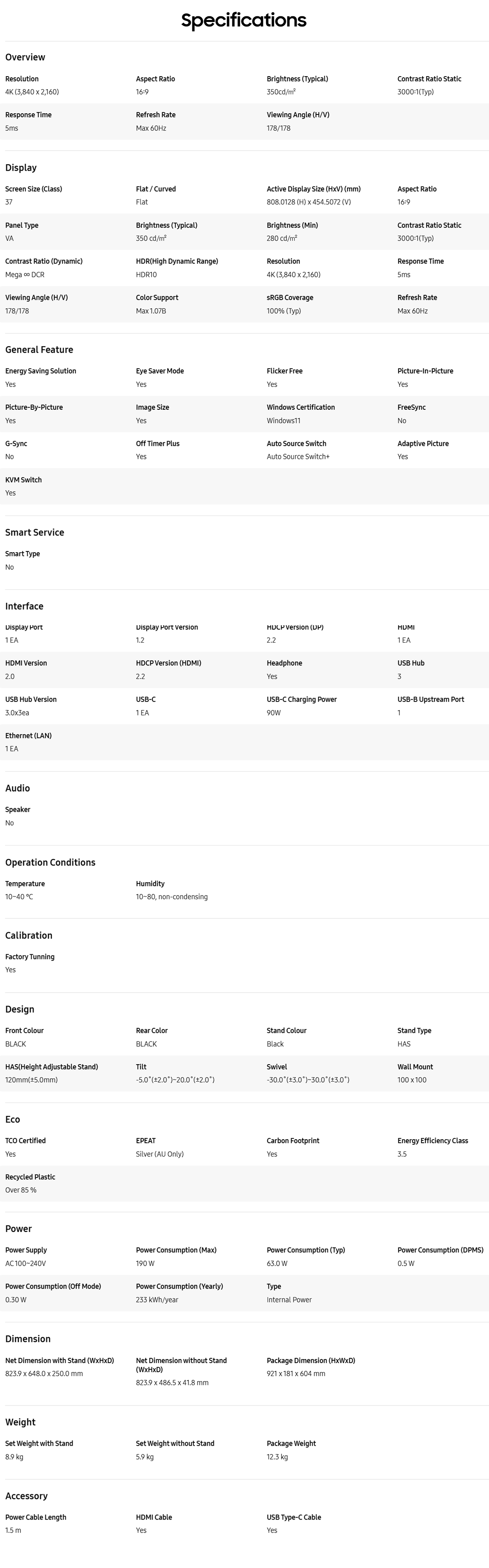Select the Wall Mount 100 x 100 value
Viewport: 489px width, 1568px height.
tap(412, 1080)
